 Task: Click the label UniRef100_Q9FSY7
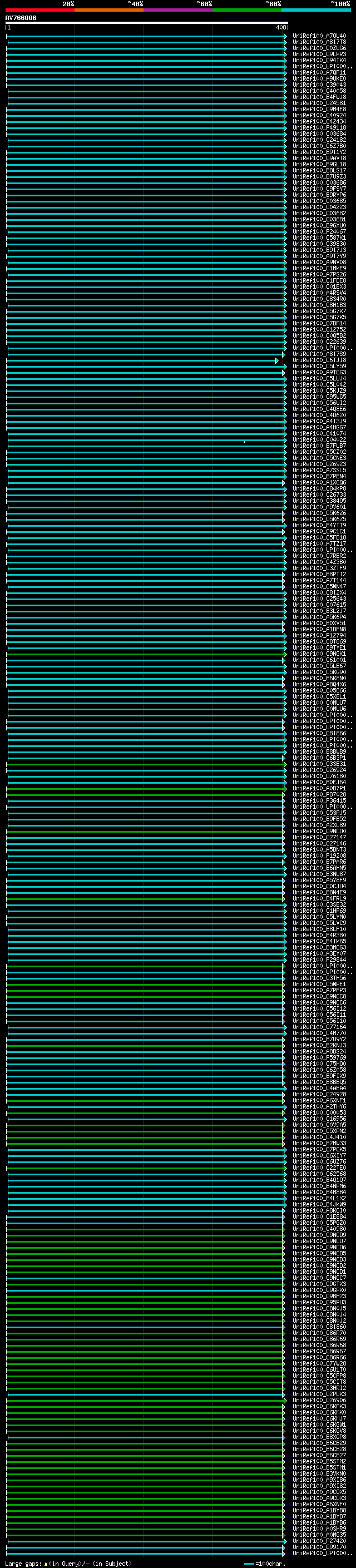(x=319, y=189)
